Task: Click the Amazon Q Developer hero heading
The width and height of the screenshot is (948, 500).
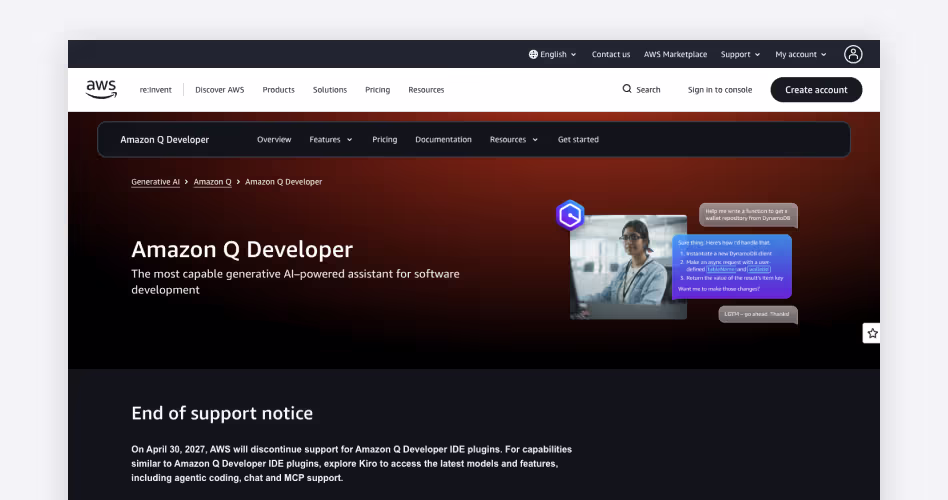Action: [242, 249]
